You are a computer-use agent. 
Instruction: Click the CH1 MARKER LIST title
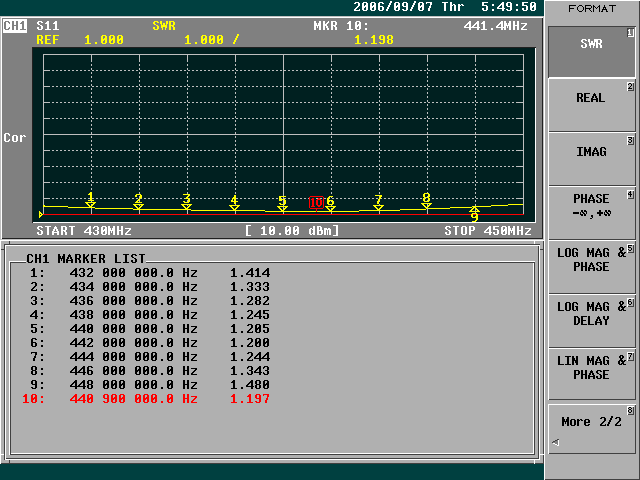pos(86,258)
